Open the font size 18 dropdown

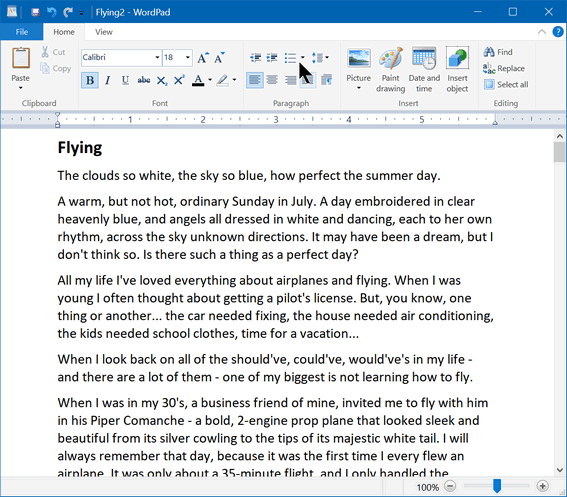pyautogui.click(x=188, y=58)
